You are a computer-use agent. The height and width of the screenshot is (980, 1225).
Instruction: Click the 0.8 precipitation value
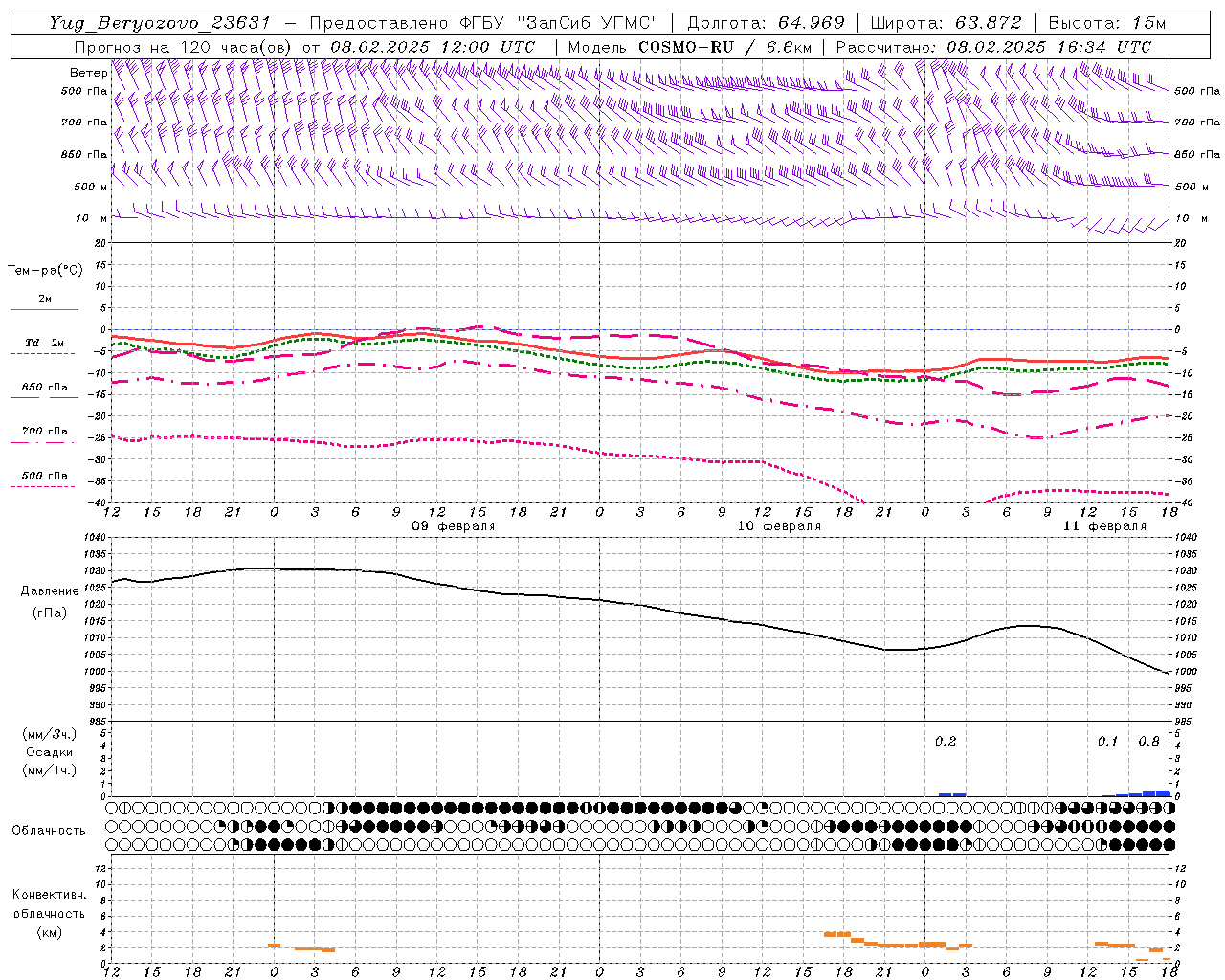pyautogui.click(x=1148, y=741)
